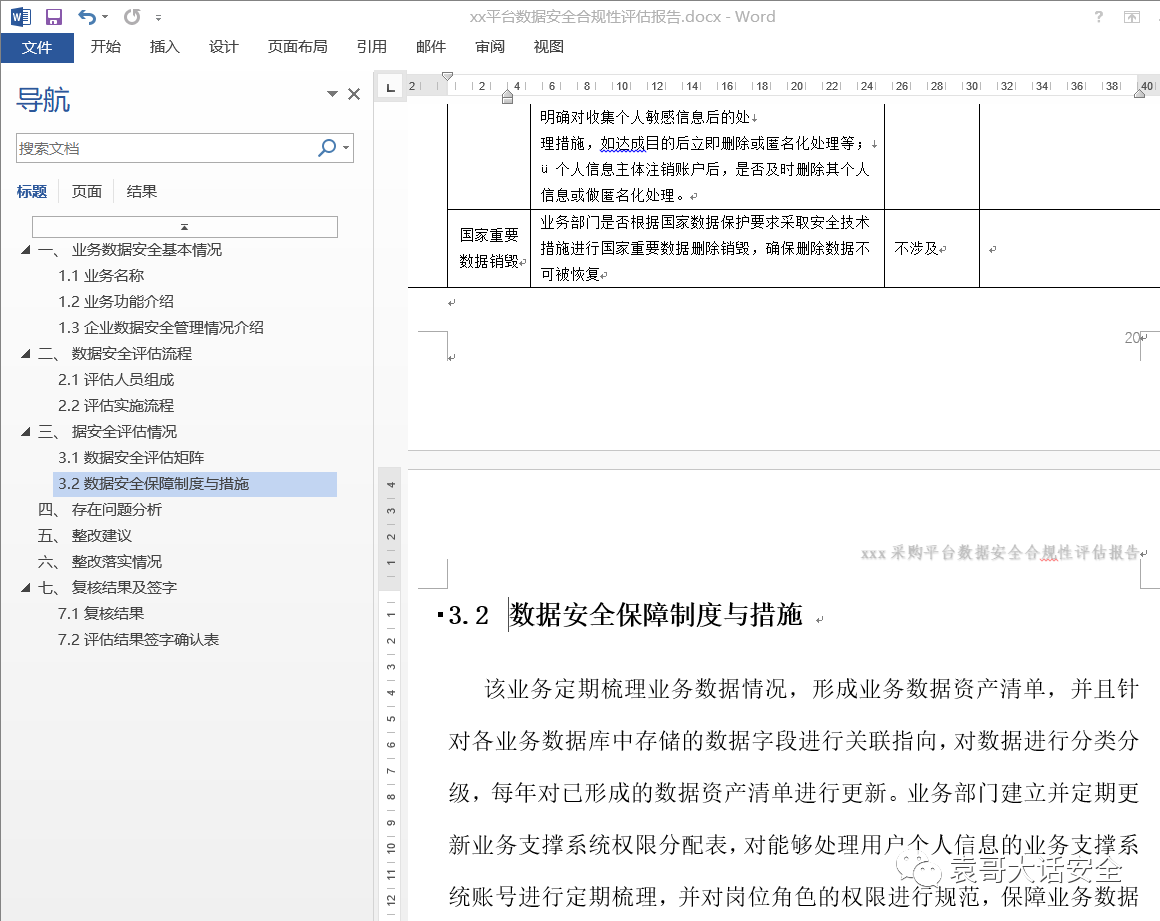Save the document via the Save icon

click(52, 16)
